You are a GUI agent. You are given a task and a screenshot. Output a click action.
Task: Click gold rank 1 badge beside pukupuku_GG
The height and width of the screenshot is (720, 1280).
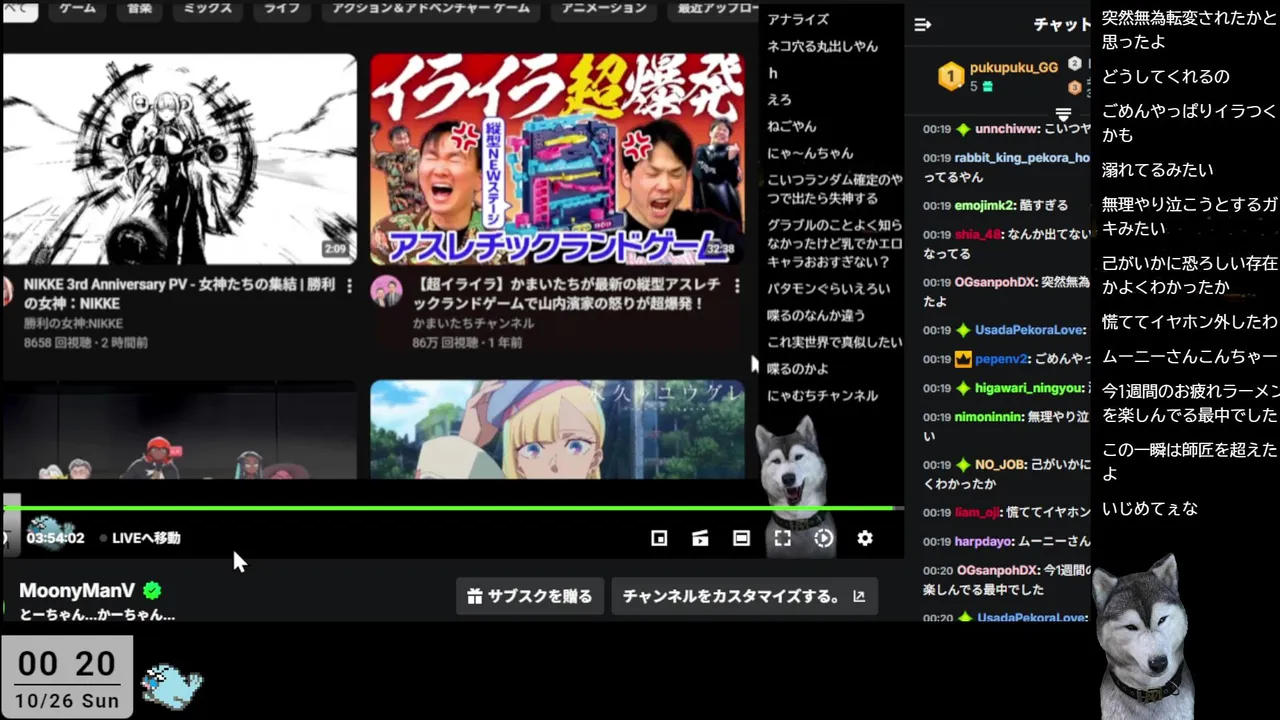950,75
